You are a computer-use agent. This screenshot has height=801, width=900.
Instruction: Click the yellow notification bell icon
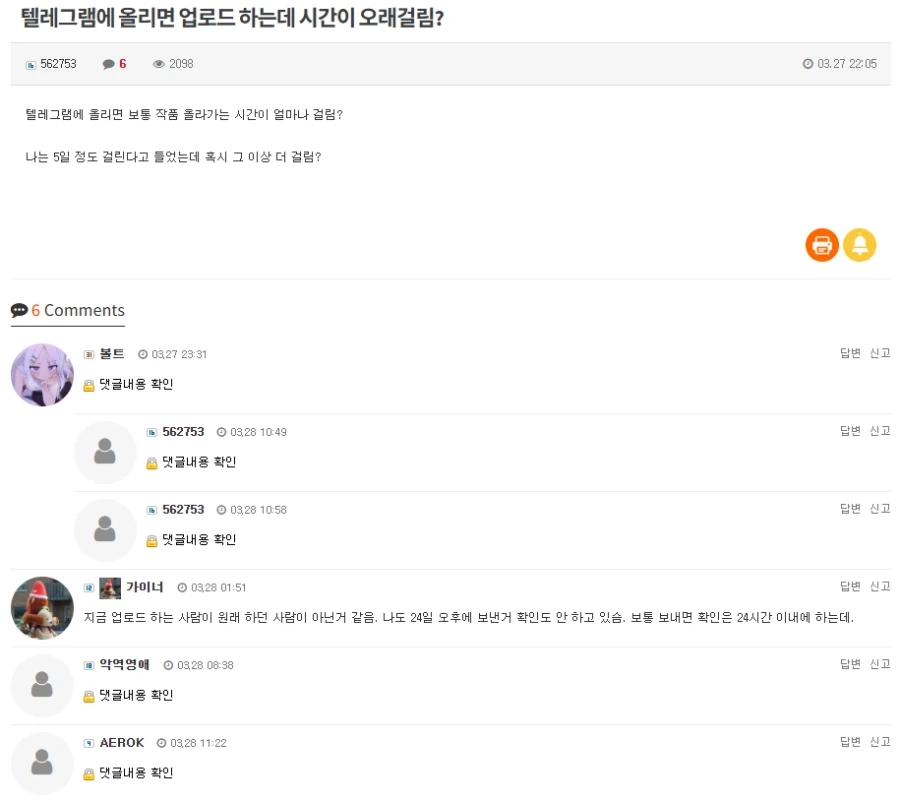(x=861, y=244)
